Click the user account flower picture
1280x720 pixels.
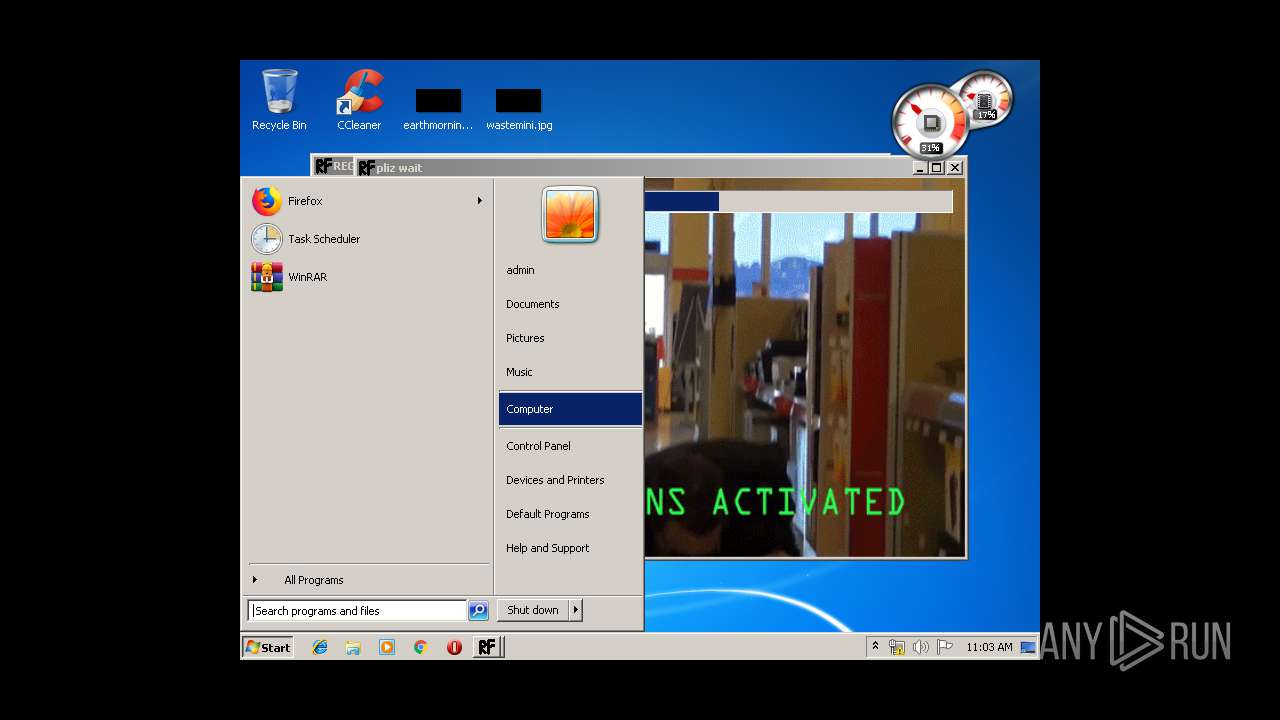point(570,214)
